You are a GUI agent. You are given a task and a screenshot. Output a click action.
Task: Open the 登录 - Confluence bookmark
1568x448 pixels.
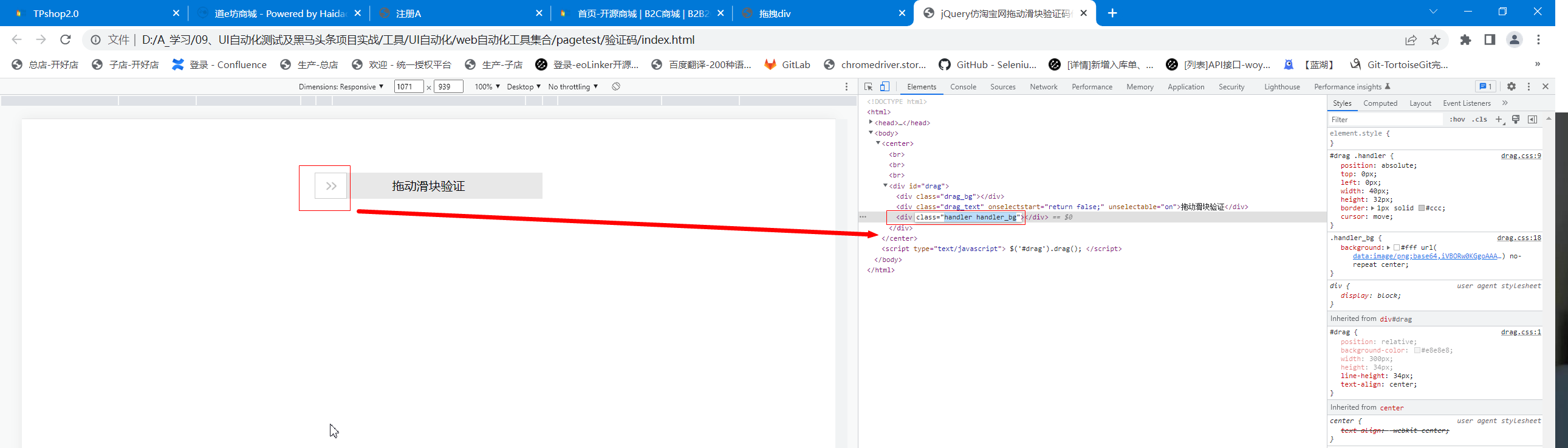point(219,64)
